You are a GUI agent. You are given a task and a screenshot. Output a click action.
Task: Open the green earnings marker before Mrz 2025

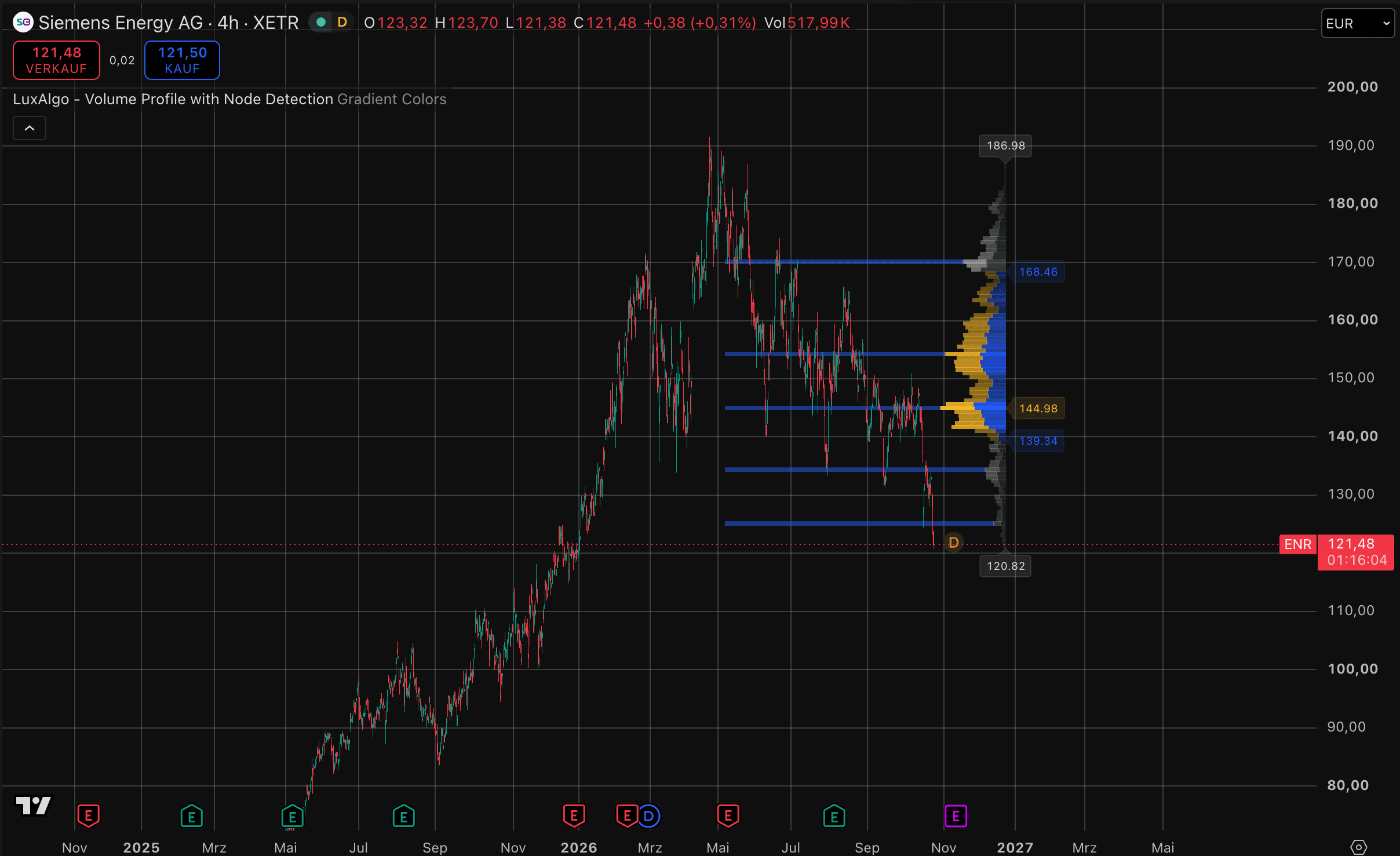tap(191, 816)
